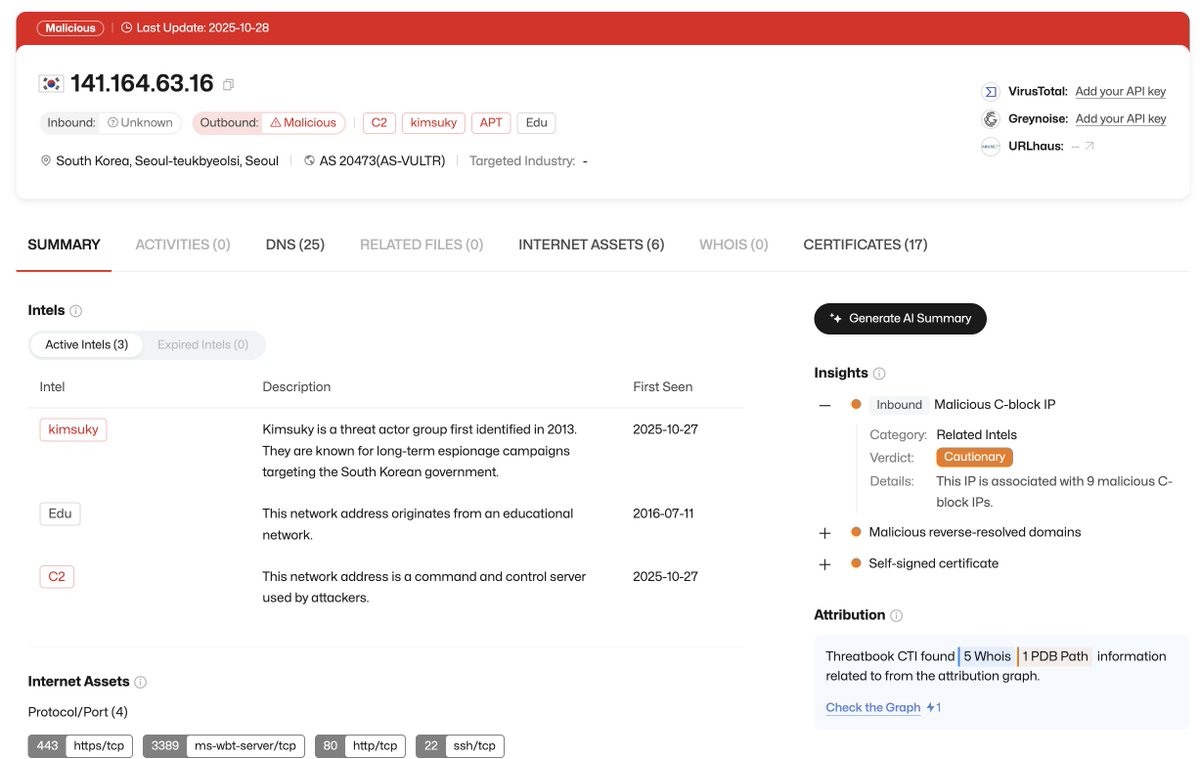This screenshot has height=759, width=1200.
Task: Click the C2 tag in header
Action: 379,122
